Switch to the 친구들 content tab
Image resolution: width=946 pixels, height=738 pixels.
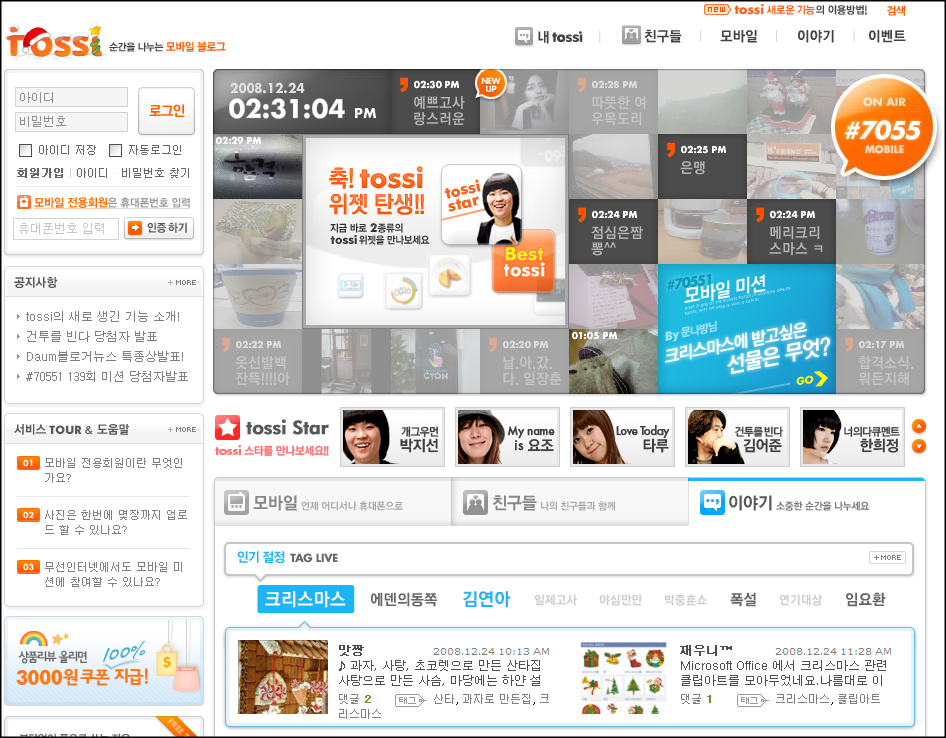click(570, 502)
